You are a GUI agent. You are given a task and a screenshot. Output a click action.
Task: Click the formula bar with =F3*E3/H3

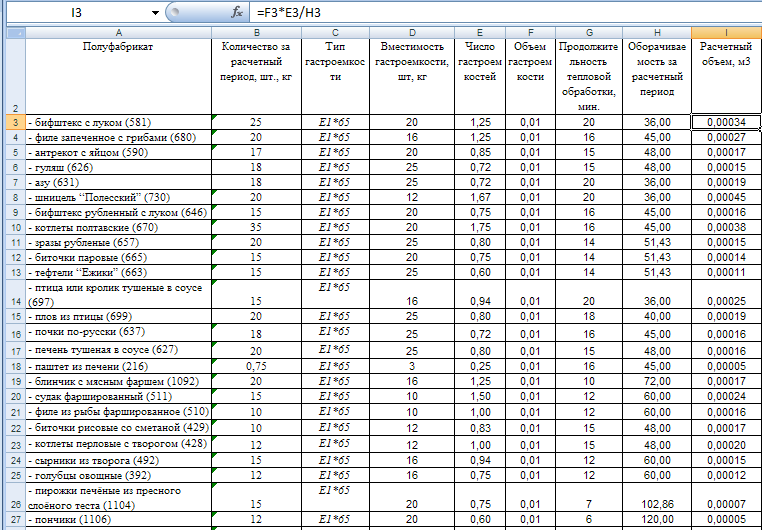click(x=505, y=13)
